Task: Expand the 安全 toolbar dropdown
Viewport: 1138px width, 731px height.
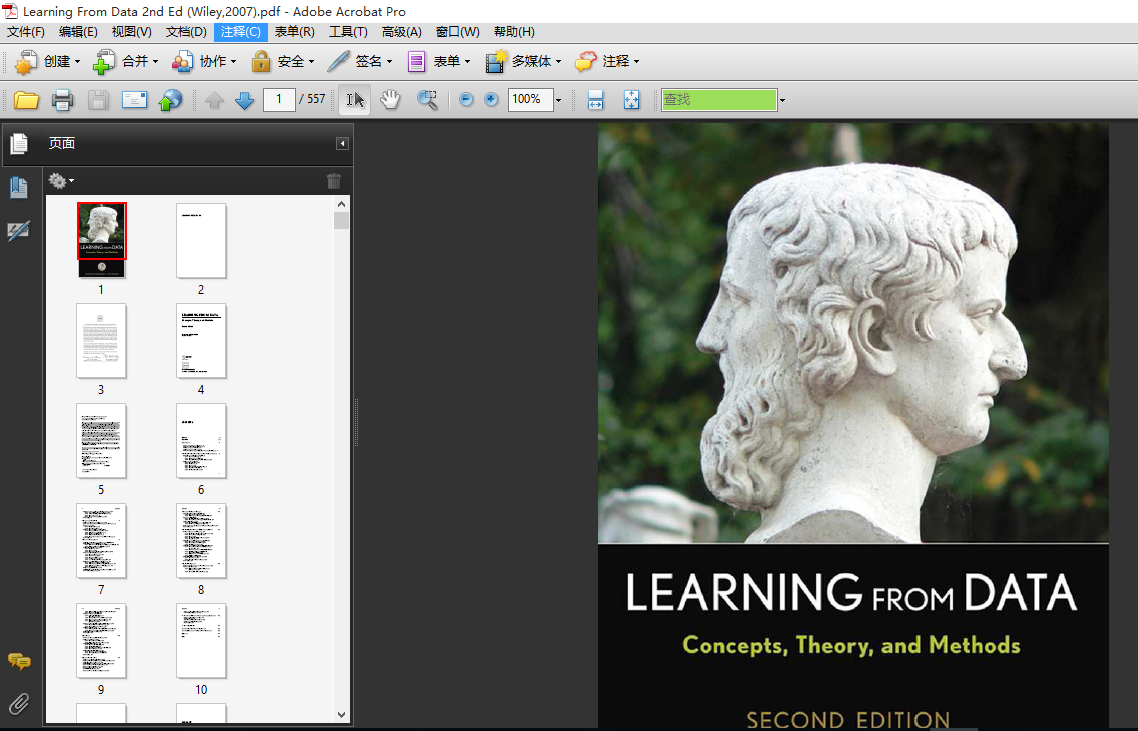Action: (x=311, y=62)
